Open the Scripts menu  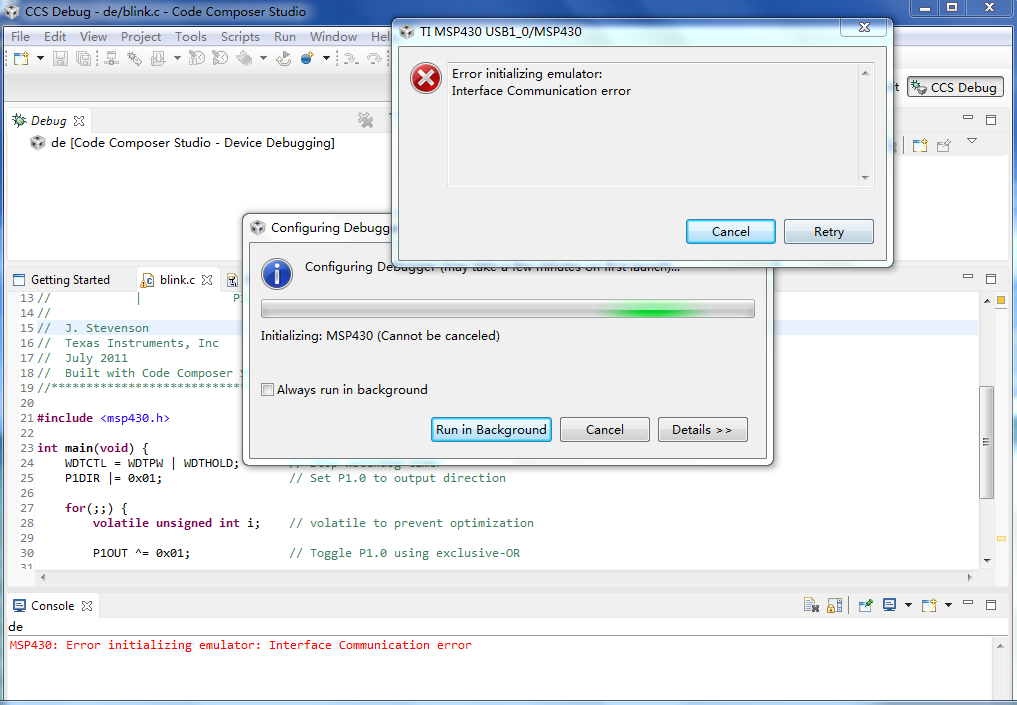click(240, 37)
